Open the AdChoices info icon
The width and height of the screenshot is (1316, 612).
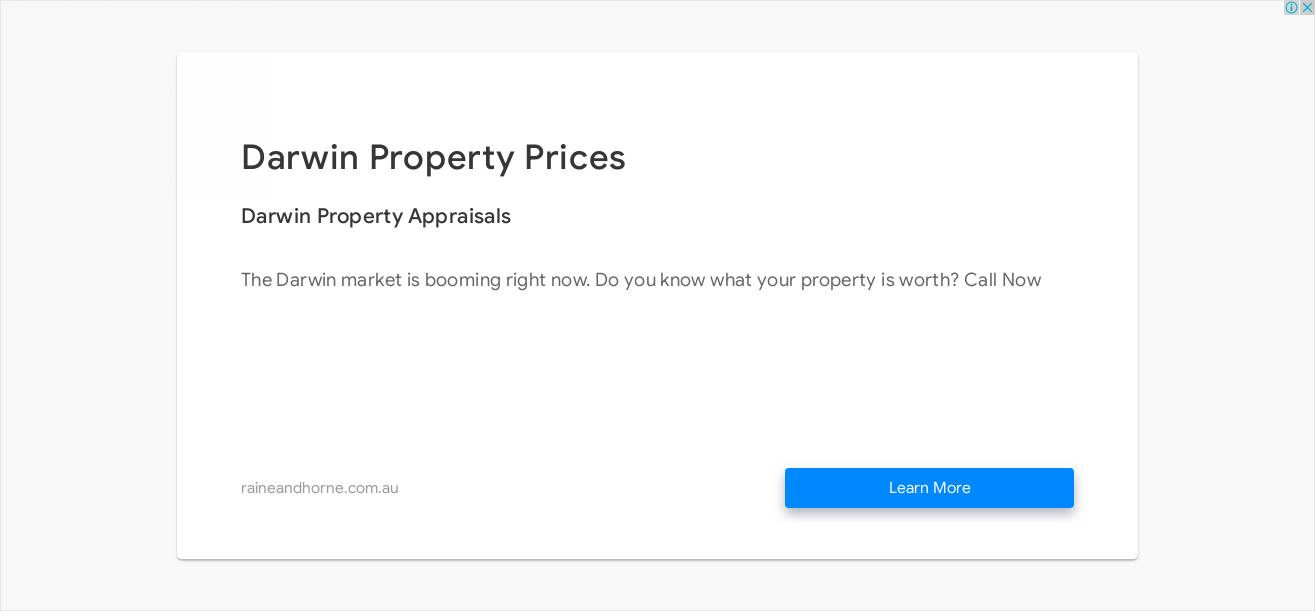(1291, 8)
